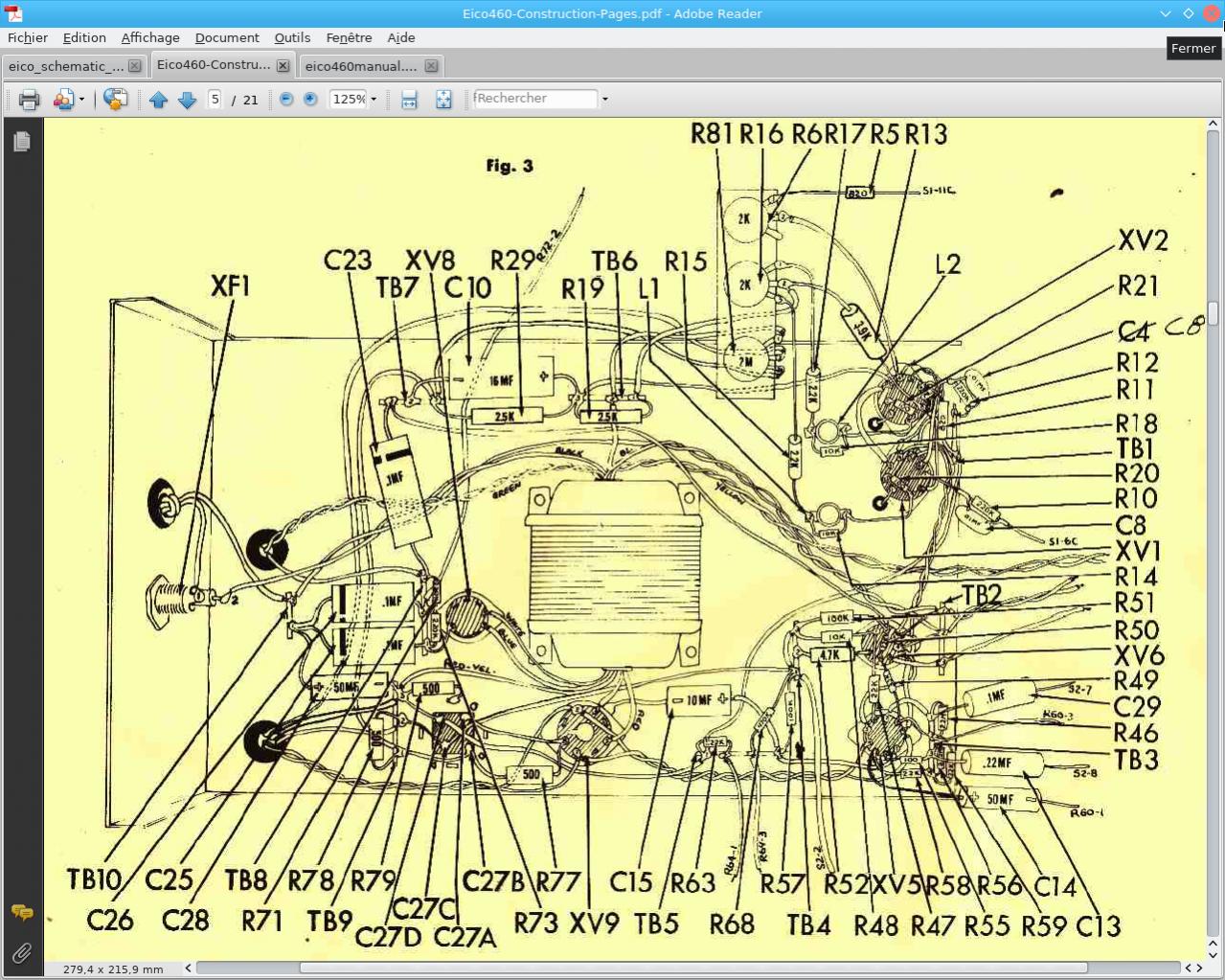1225x980 pixels.
Task: Click the horizontal scrollbar thumb
Action: pyautogui.click(x=693, y=968)
